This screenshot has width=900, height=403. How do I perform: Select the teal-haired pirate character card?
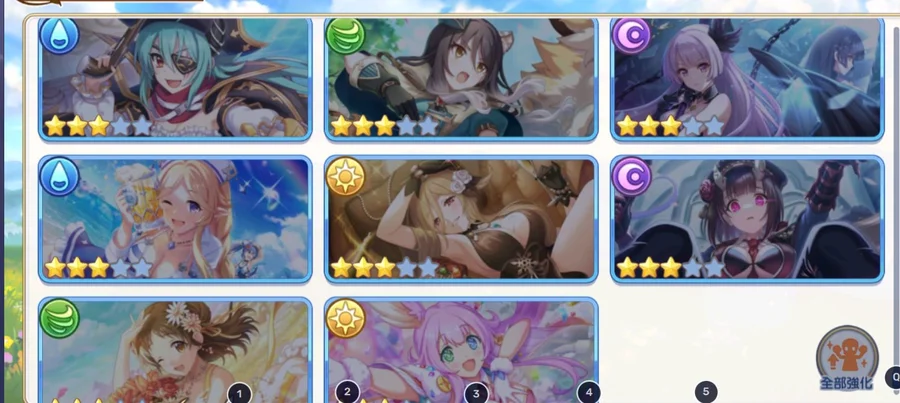click(175, 79)
